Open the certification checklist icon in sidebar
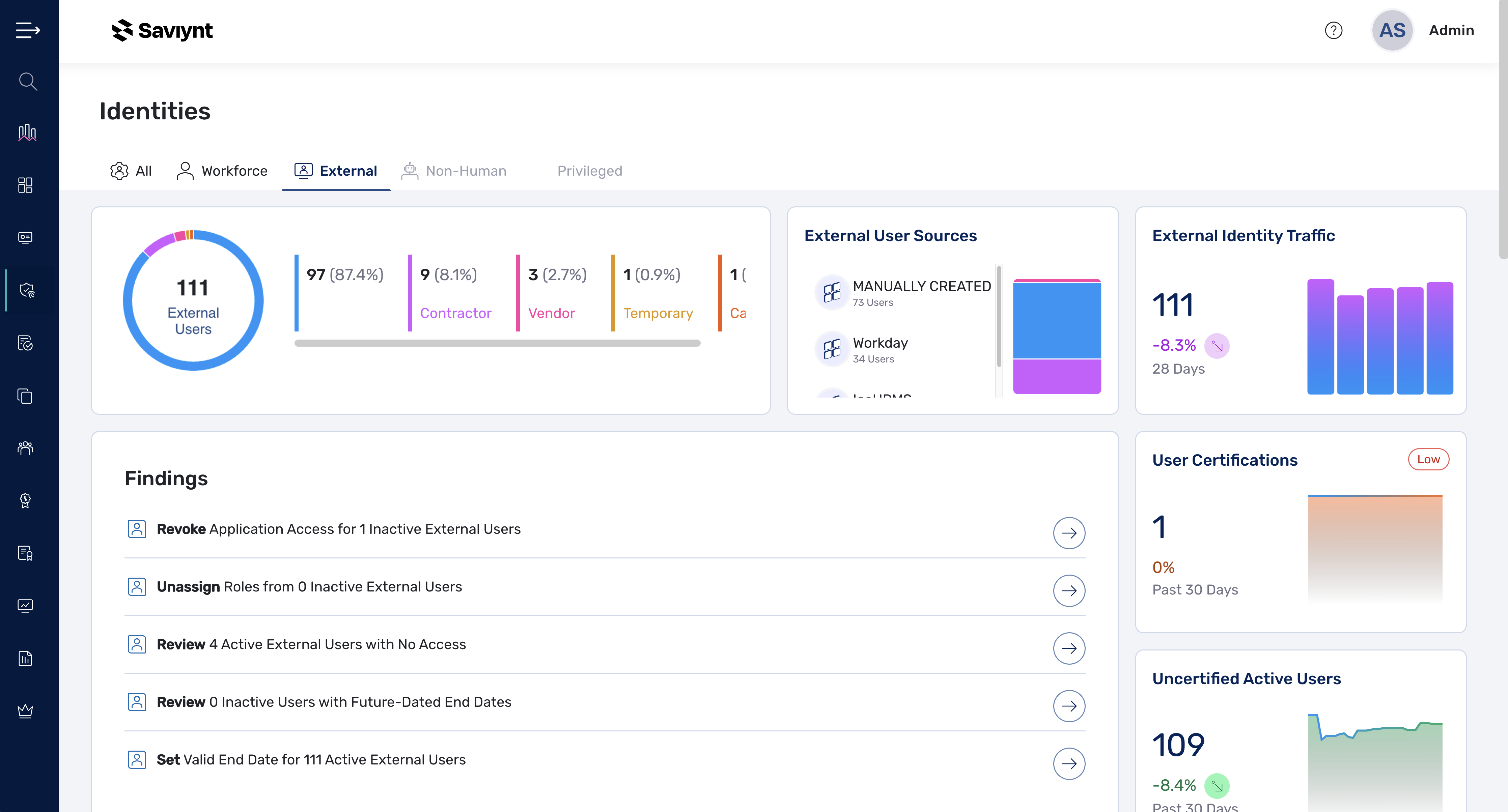The width and height of the screenshot is (1508, 812). coord(26,343)
